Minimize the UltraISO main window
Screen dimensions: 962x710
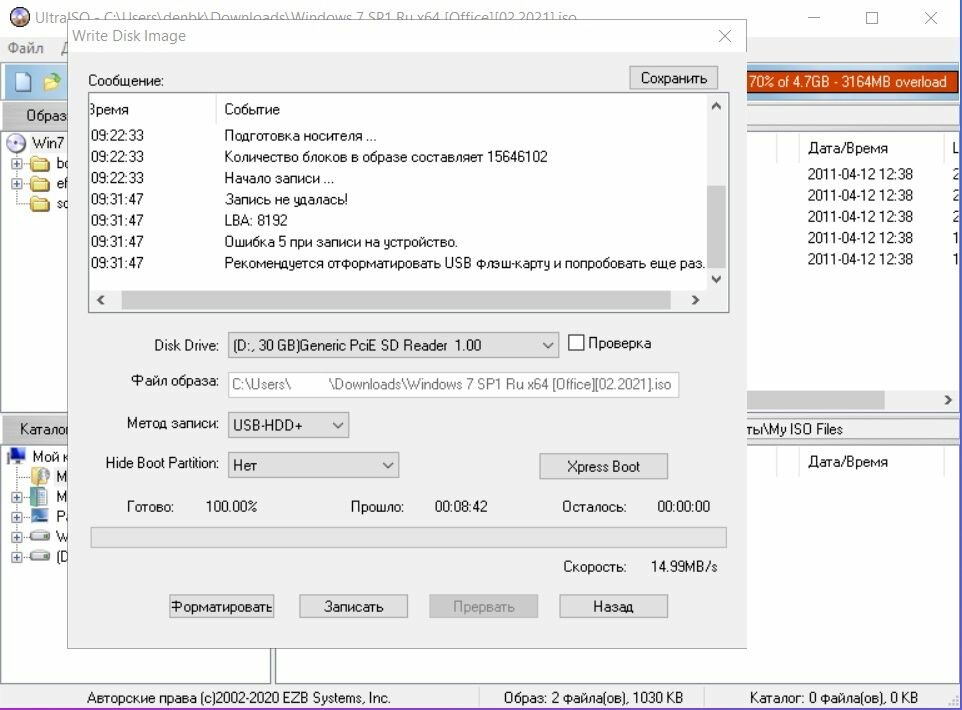[814, 18]
